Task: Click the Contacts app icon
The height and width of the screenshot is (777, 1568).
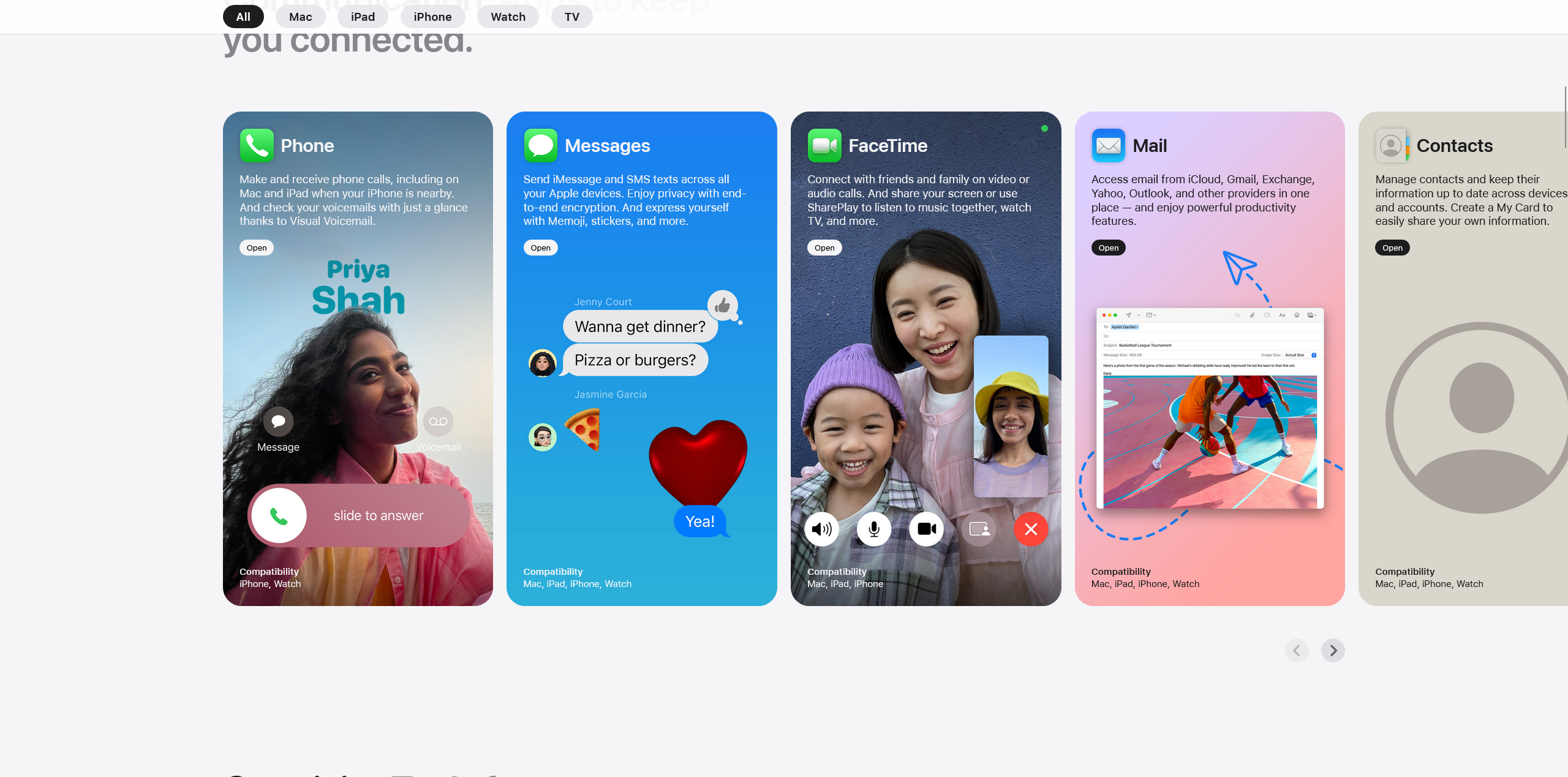Action: pos(1392,145)
